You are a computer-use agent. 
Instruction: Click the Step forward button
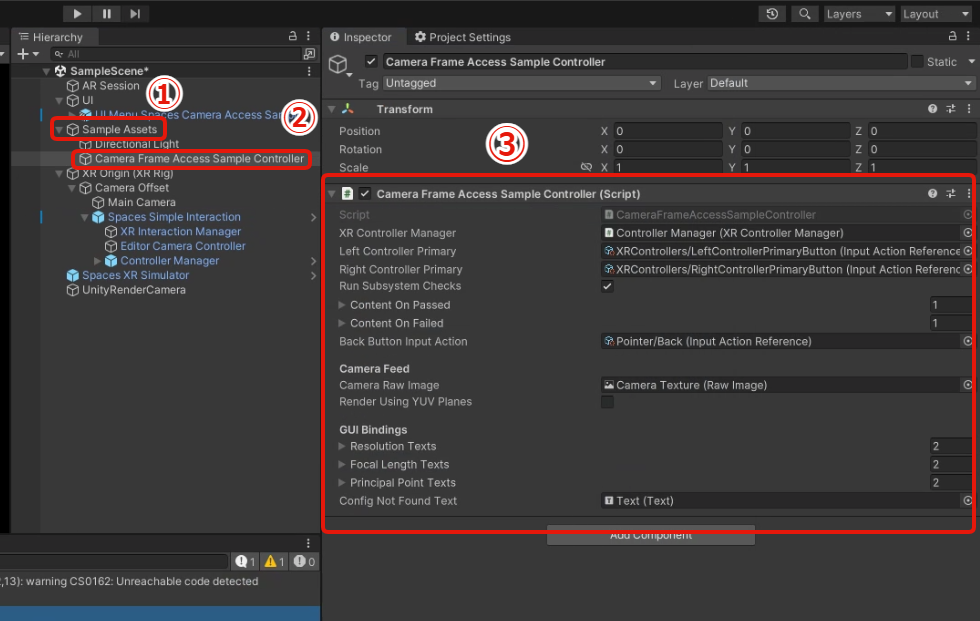click(x=134, y=13)
